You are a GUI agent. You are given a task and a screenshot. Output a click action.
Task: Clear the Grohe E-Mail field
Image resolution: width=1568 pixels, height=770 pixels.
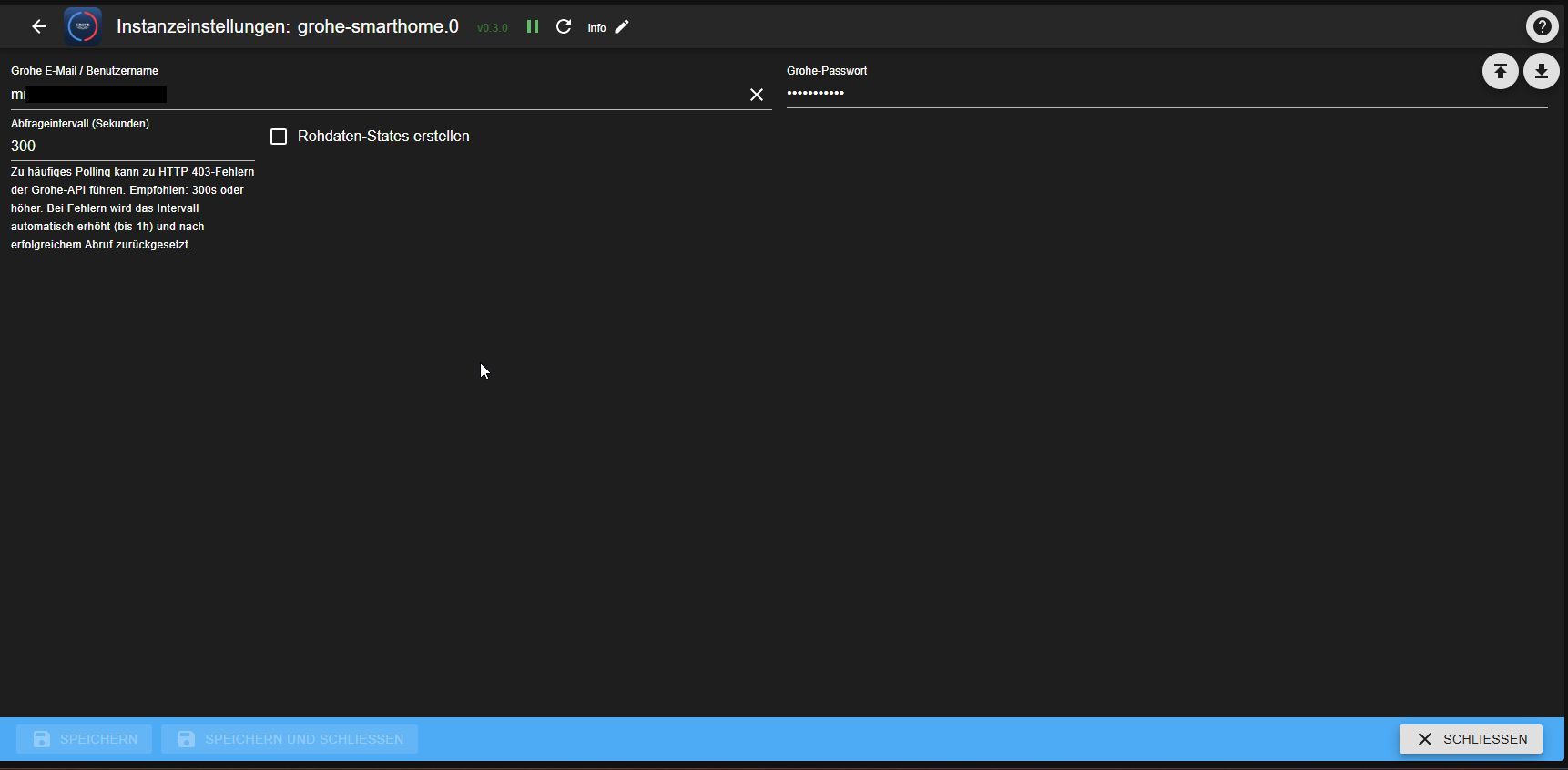tap(757, 95)
